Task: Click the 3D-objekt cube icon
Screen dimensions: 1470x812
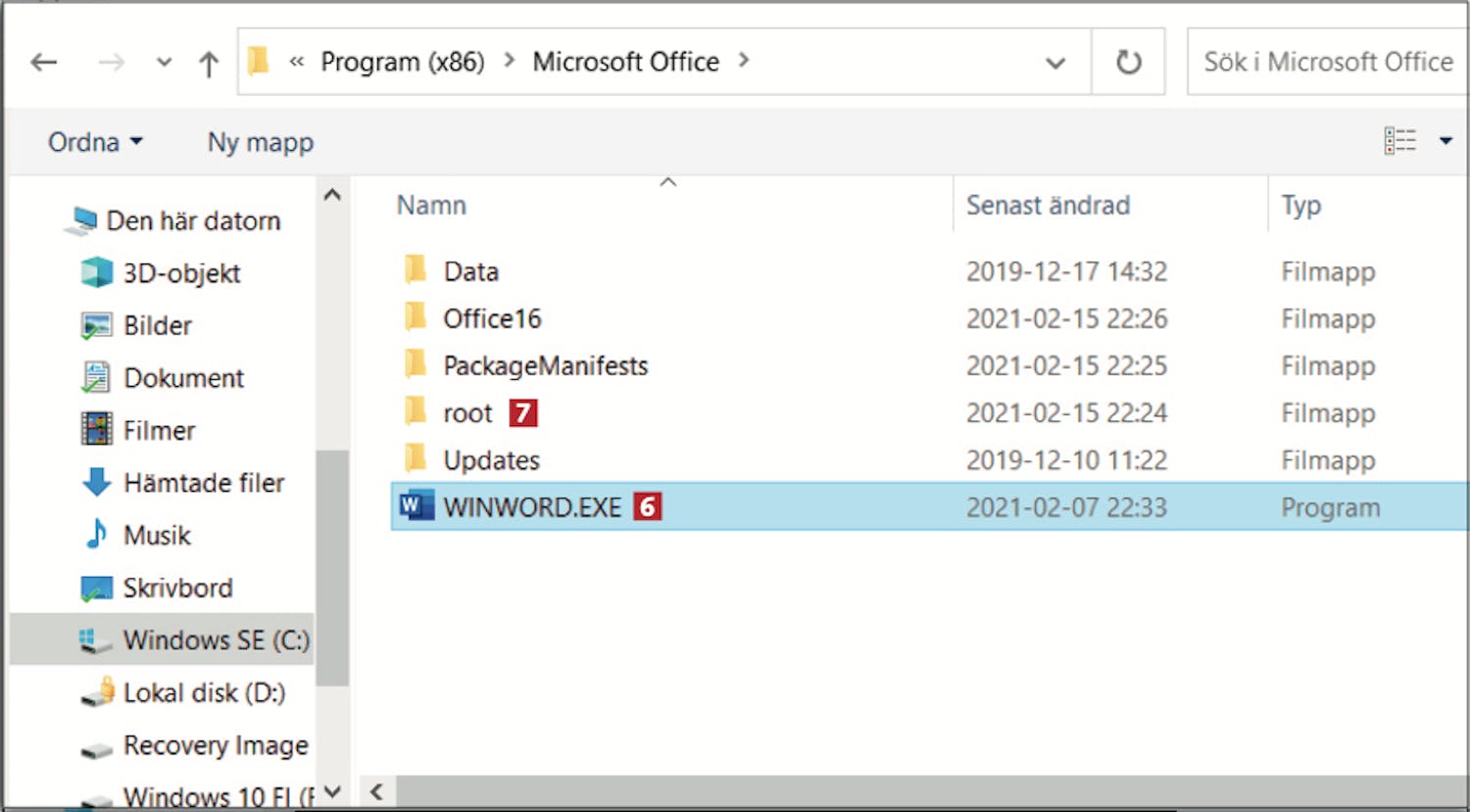Action: [x=97, y=272]
